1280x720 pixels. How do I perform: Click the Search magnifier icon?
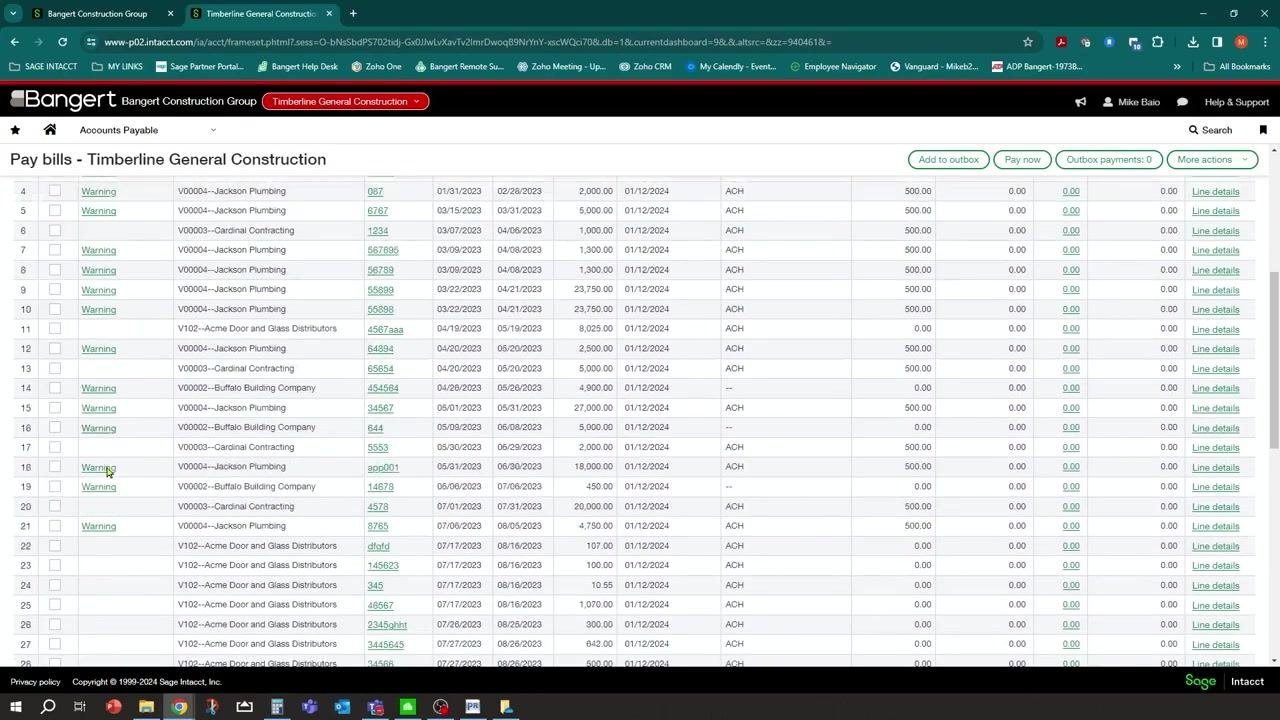click(1193, 130)
